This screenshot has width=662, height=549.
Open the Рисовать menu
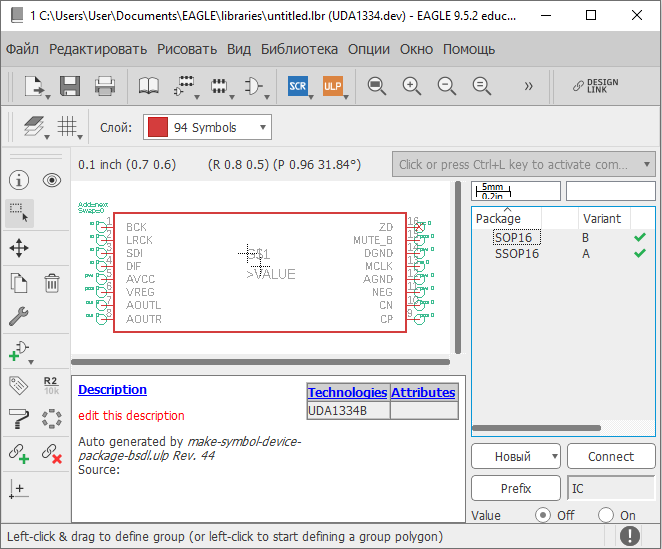click(187, 49)
